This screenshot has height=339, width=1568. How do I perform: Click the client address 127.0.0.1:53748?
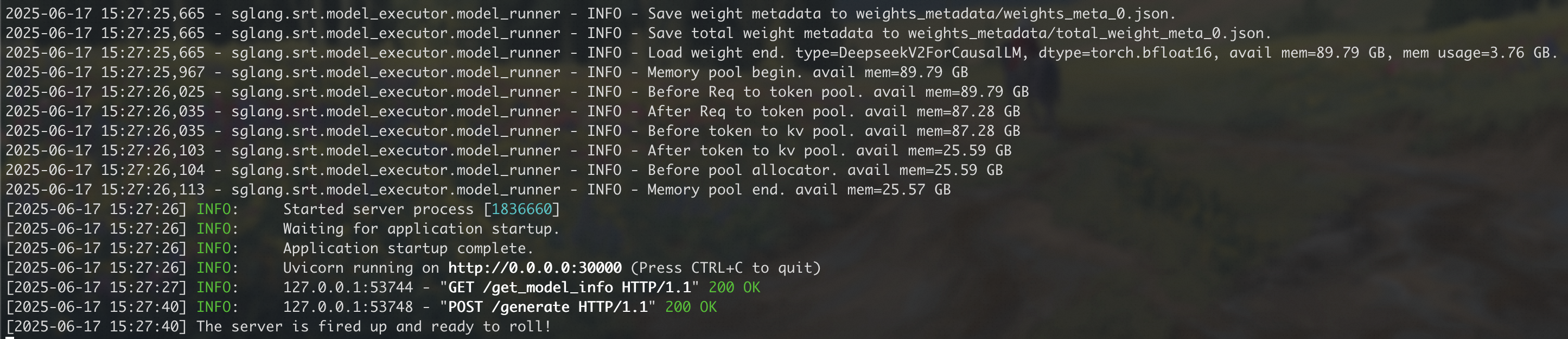click(348, 307)
